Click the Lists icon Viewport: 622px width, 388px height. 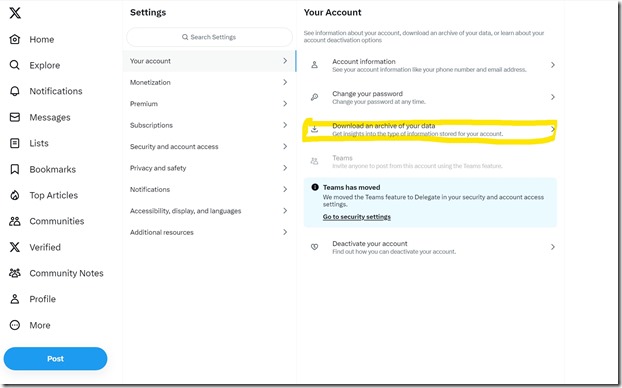(x=15, y=143)
